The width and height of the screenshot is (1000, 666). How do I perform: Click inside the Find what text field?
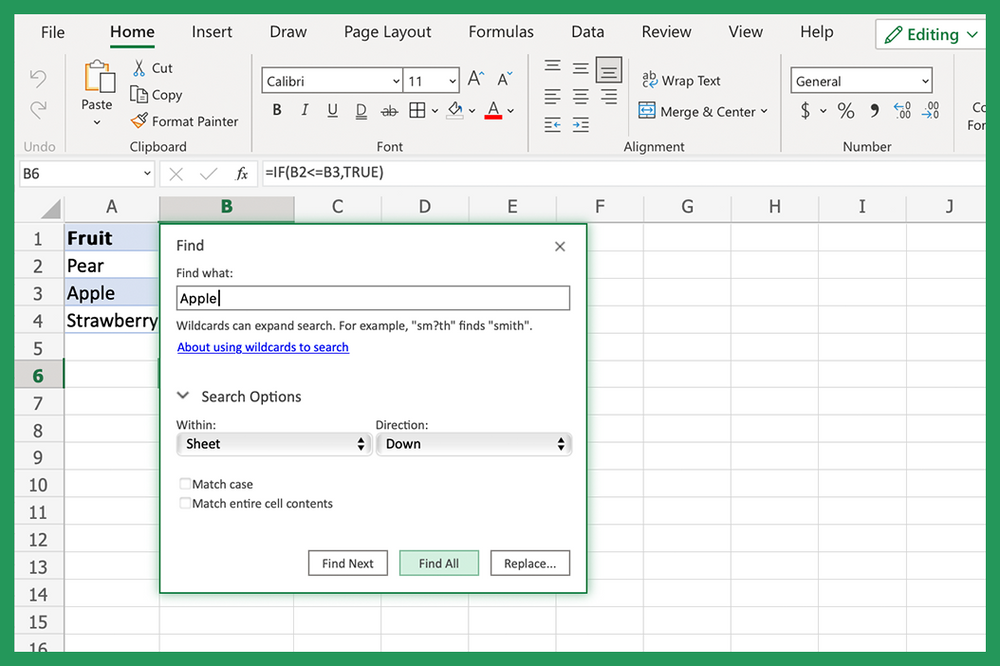tap(372, 297)
